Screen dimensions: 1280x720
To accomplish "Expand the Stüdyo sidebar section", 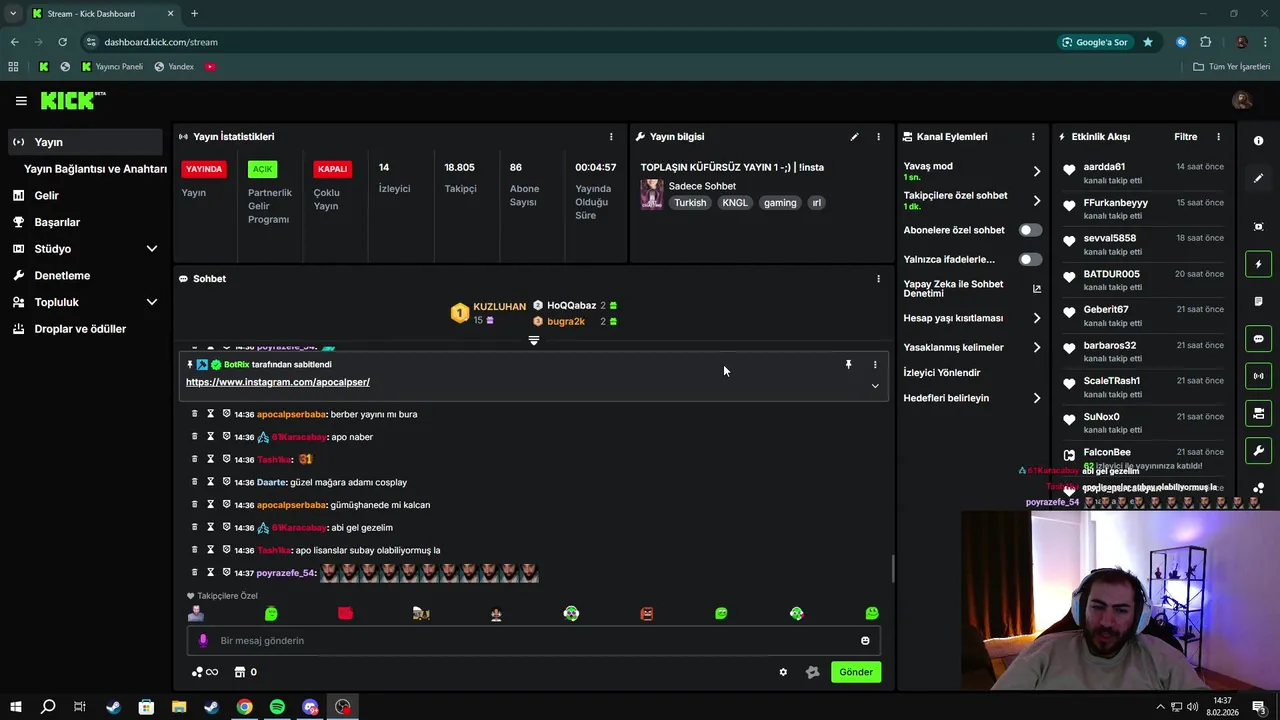I will (152, 249).
